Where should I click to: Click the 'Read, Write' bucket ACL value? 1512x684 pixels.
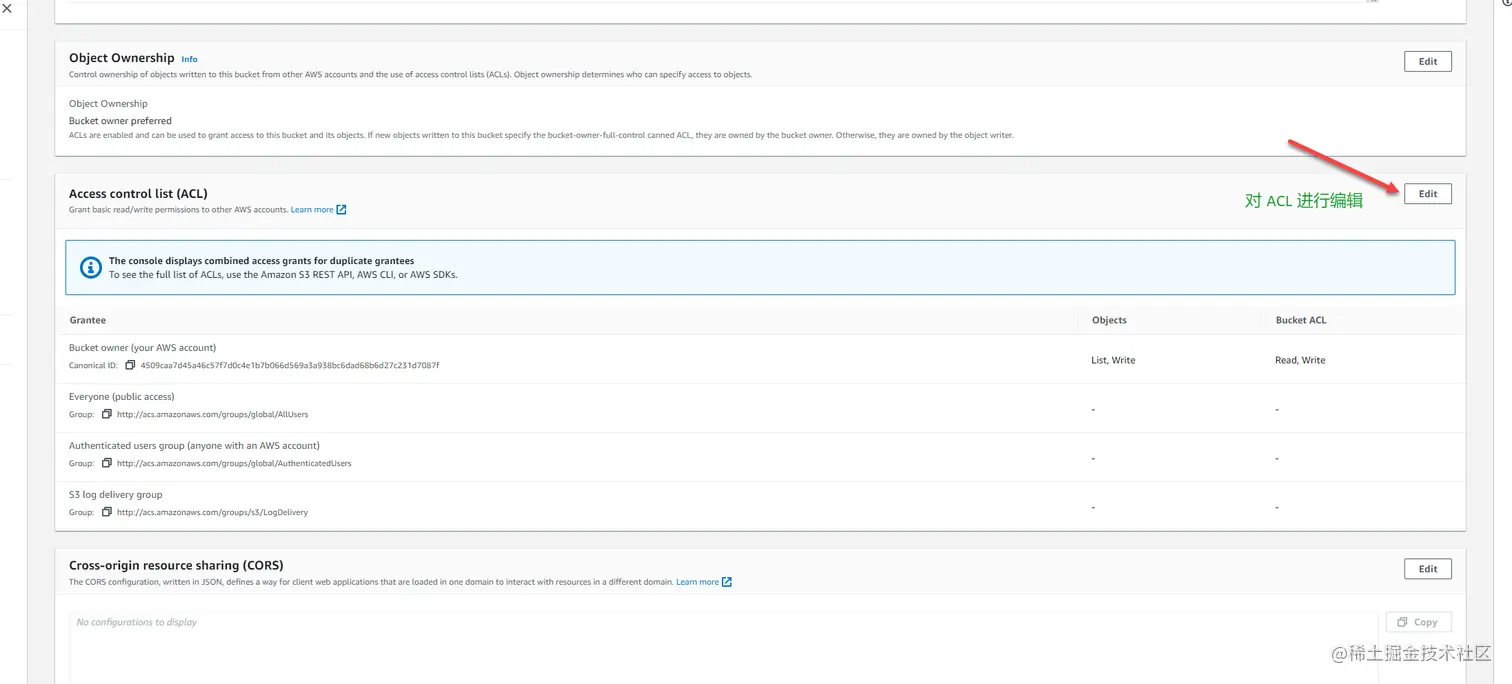(x=1300, y=360)
